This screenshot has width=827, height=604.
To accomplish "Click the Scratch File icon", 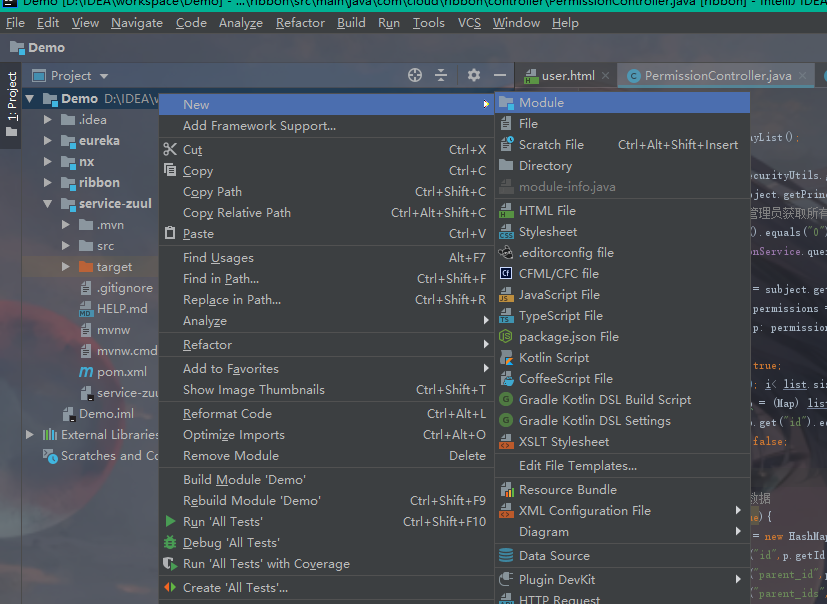I will (x=506, y=145).
